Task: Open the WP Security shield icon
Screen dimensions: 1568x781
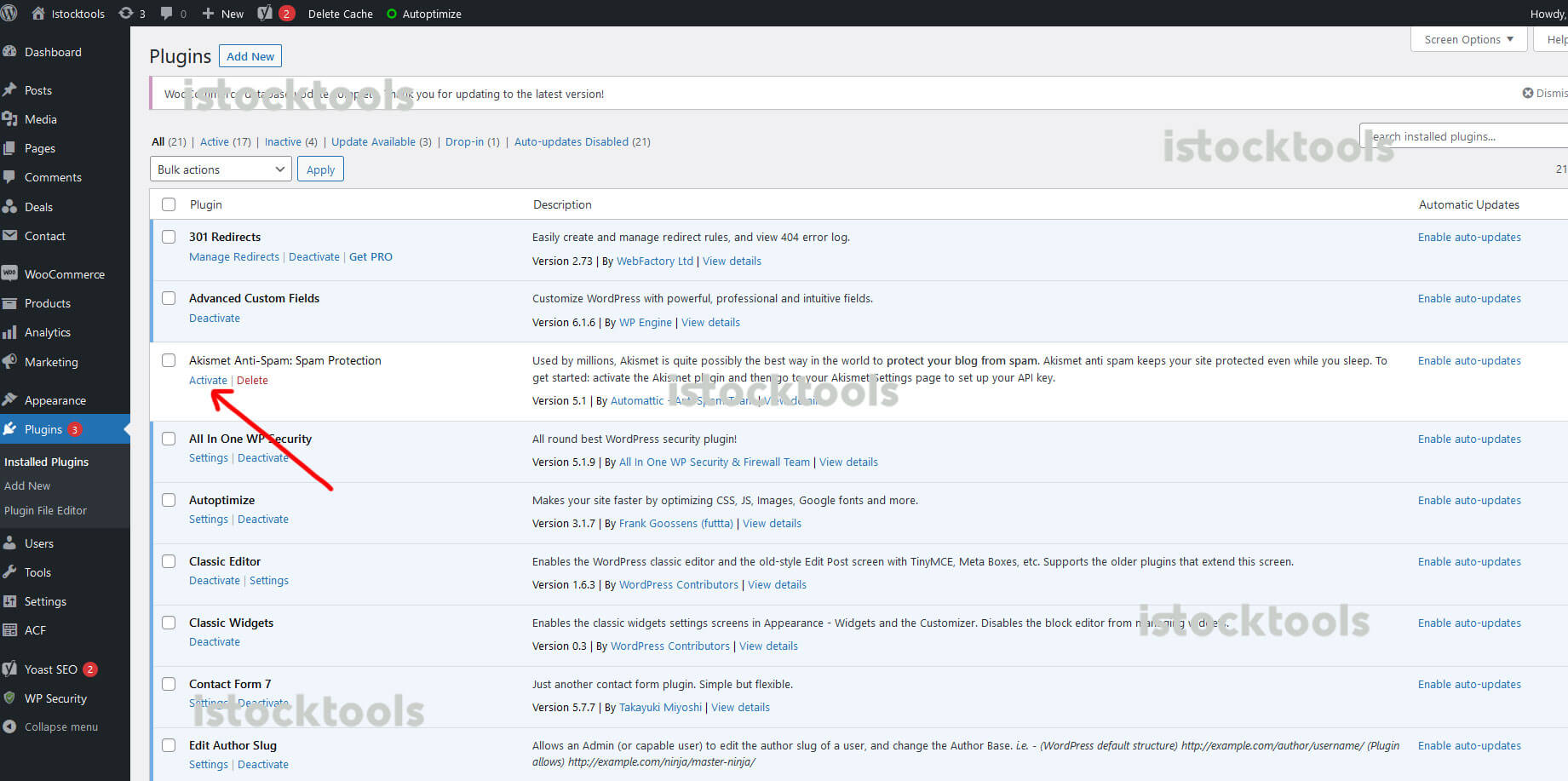Action: click(9, 698)
